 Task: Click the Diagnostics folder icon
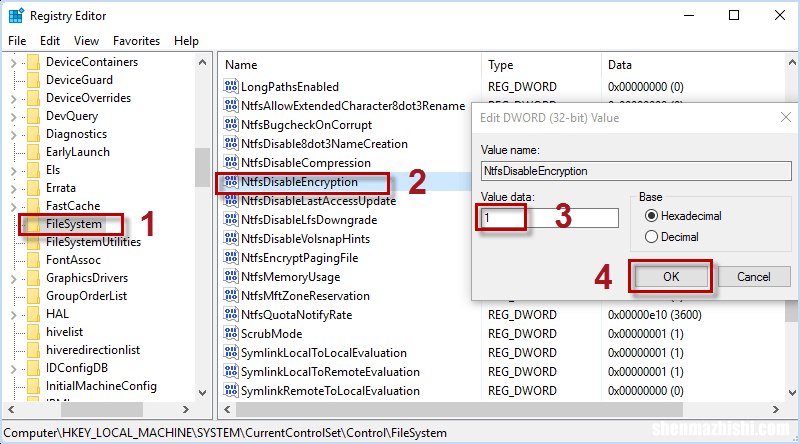pyautogui.click(x=33, y=134)
